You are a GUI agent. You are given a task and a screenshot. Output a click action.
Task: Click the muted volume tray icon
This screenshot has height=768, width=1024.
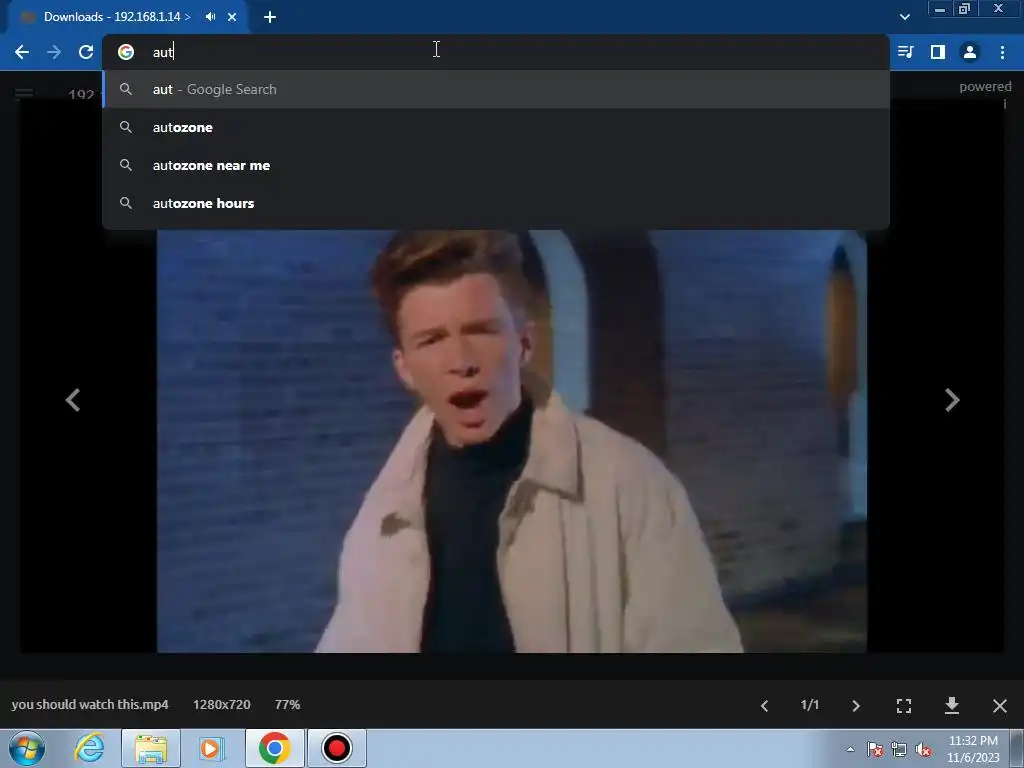coord(923,750)
